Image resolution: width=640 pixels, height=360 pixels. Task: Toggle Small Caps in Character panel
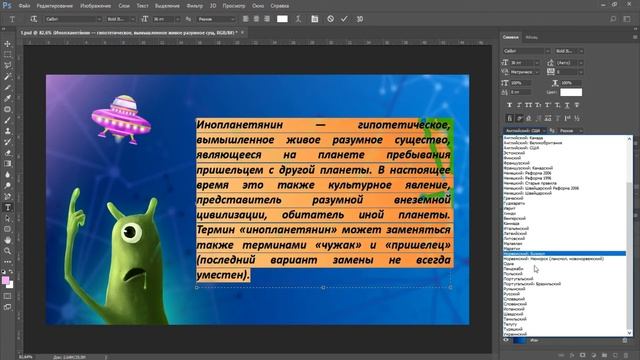(538, 105)
